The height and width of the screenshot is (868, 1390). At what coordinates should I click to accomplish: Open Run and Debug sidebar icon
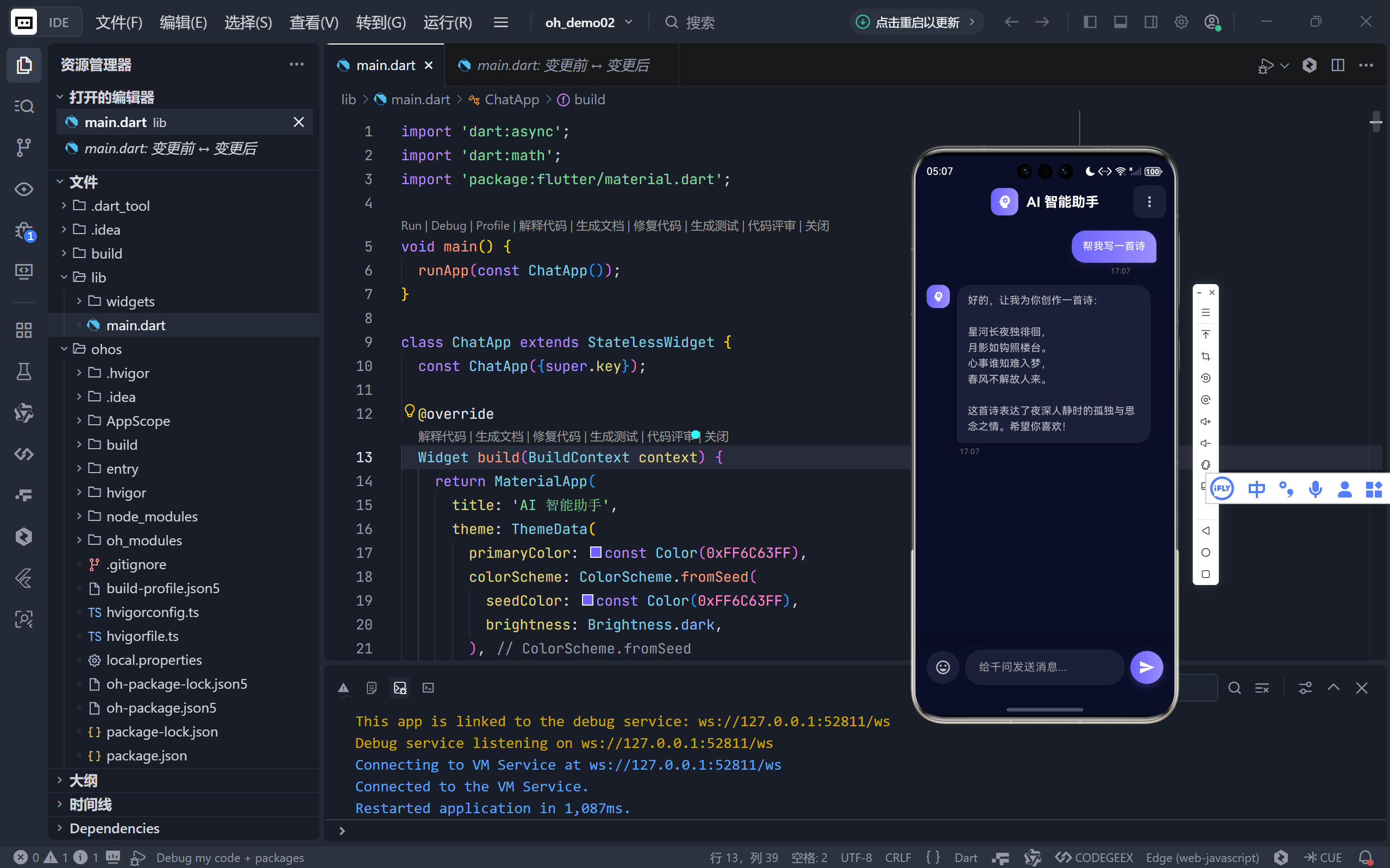pyautogui.click(x=23, y=231)
